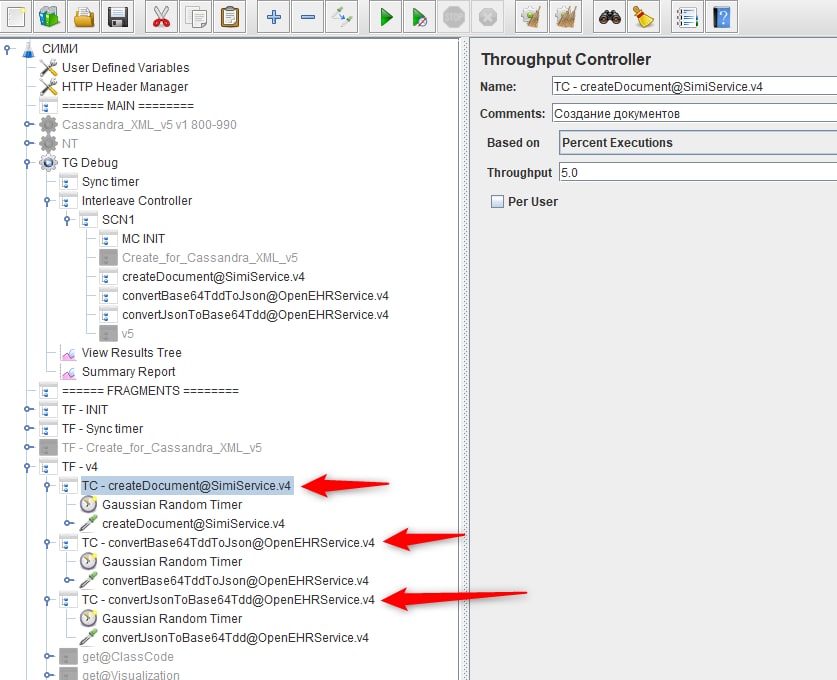Click the Cut scissors icon
The height and width of the screenshot is (680, 837).
click(x=161, y=17)
